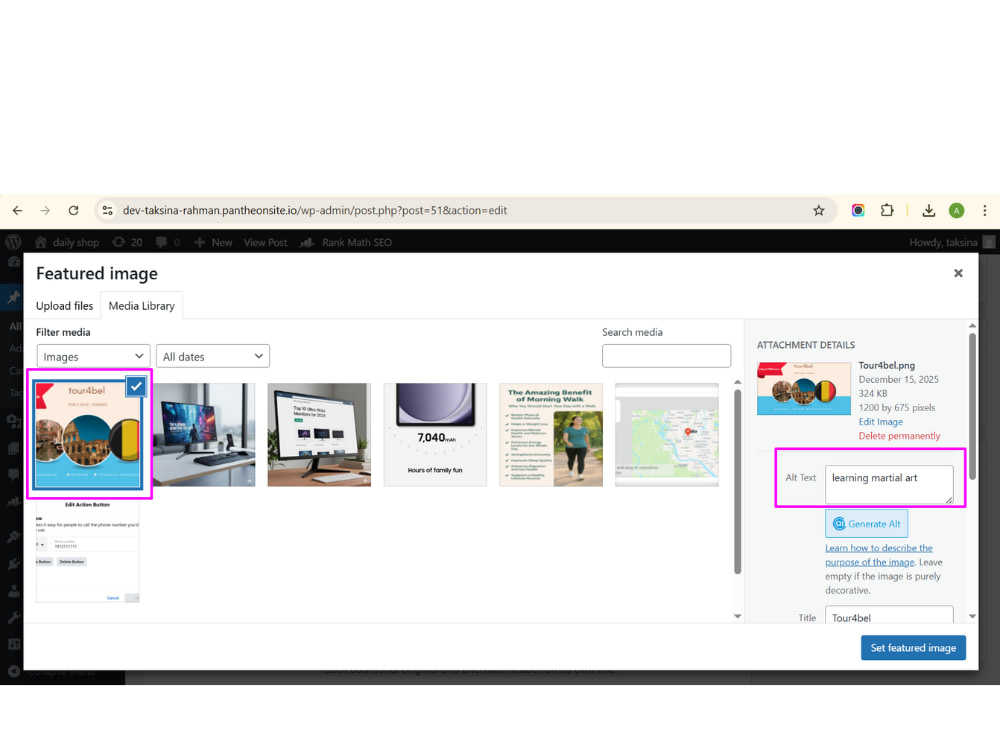Open the Images media type filter dropdown
This screenshot has width=1000, height=750.
[x=93, y=357]
